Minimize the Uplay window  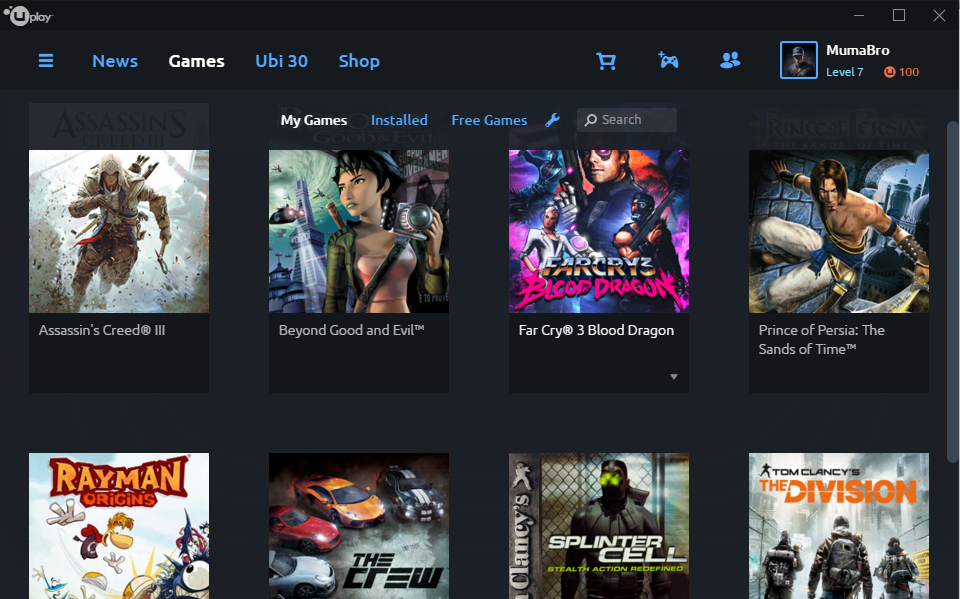[x=859, y=15]
